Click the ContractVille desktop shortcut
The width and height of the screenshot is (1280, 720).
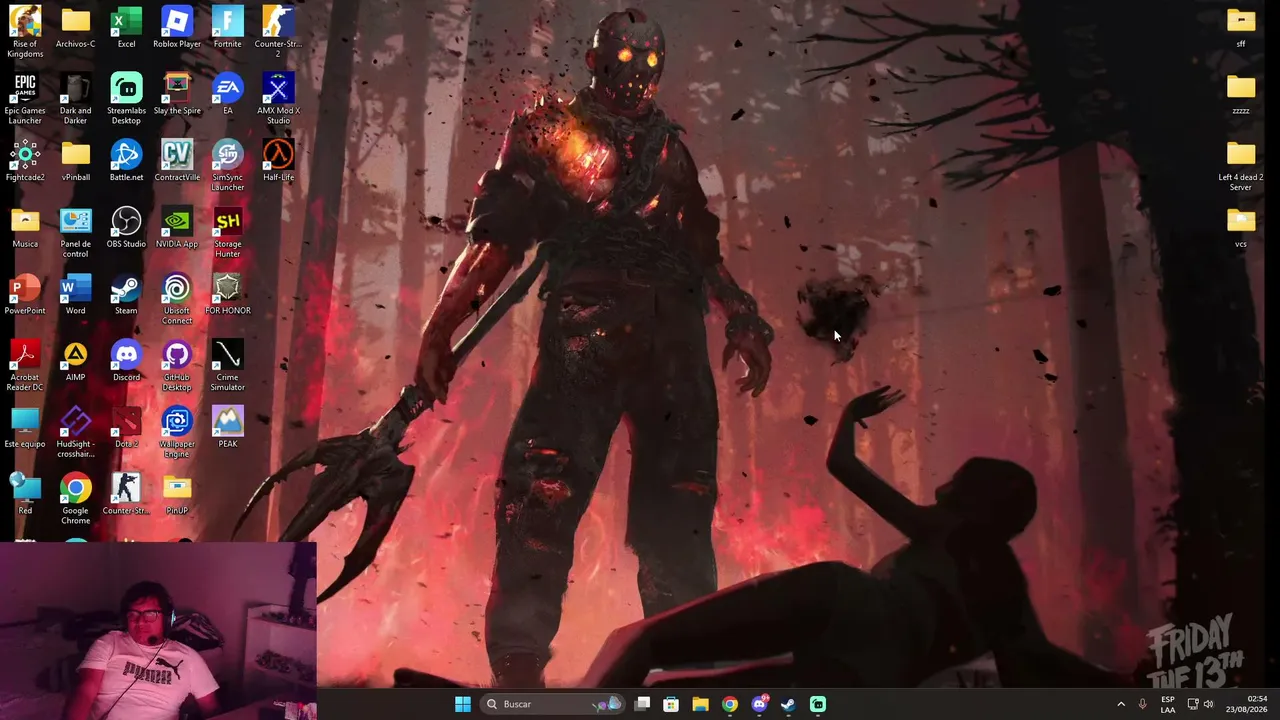point(177,160)
